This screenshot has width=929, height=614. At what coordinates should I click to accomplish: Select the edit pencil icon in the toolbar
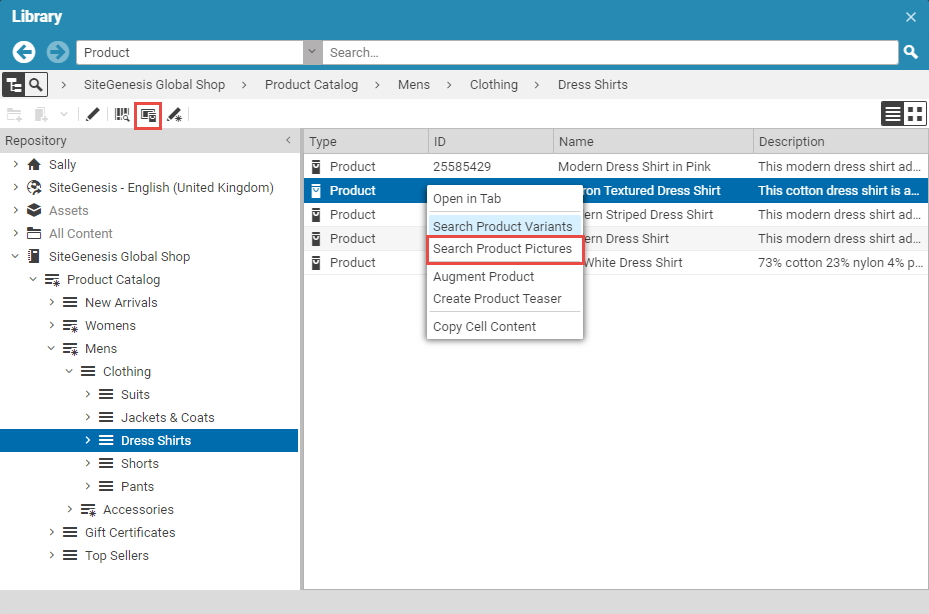pyautogui.click(x=92, y=115)
